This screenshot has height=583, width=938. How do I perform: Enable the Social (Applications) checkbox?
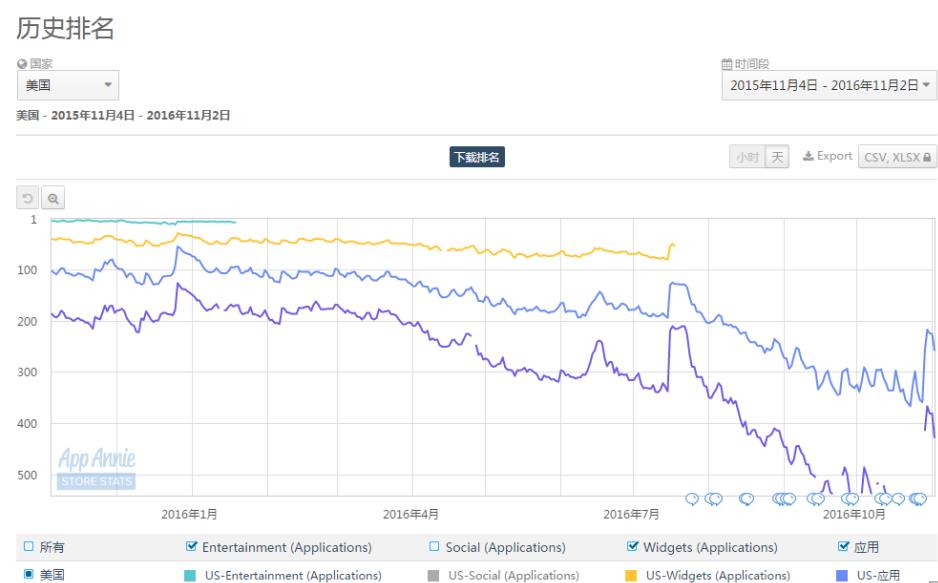(x=435, y=547)
